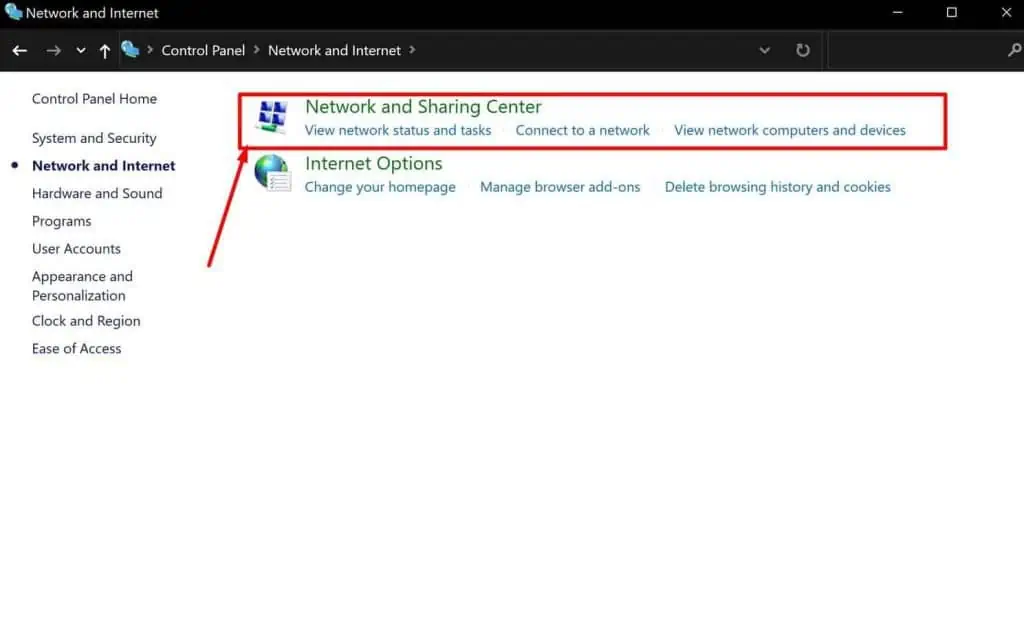The image size is (1024, 635).
Task: Click the Control Panel icon in address bar
Action: 131,49
